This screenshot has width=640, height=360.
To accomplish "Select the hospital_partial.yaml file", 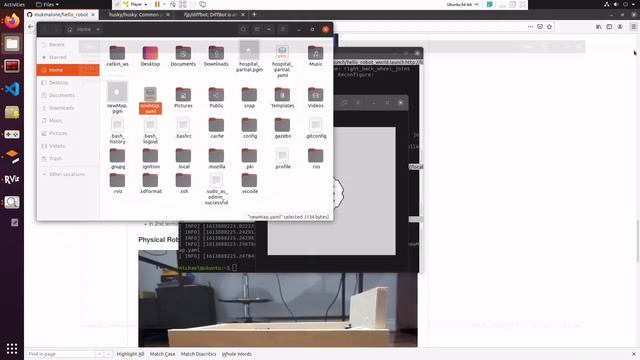I will tap(282, 61).
